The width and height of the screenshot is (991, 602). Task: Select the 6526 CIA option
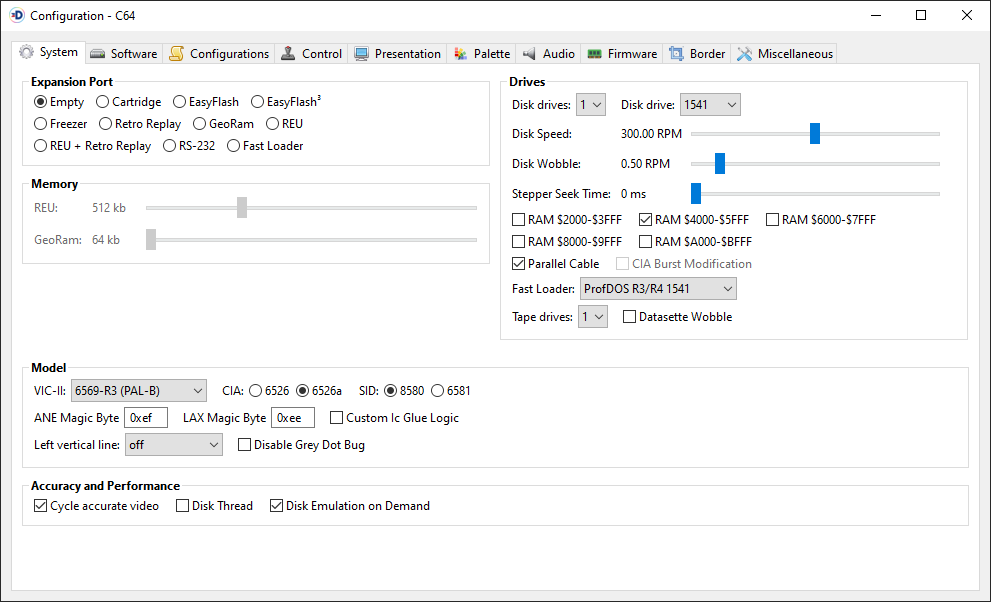pos(255,390)
